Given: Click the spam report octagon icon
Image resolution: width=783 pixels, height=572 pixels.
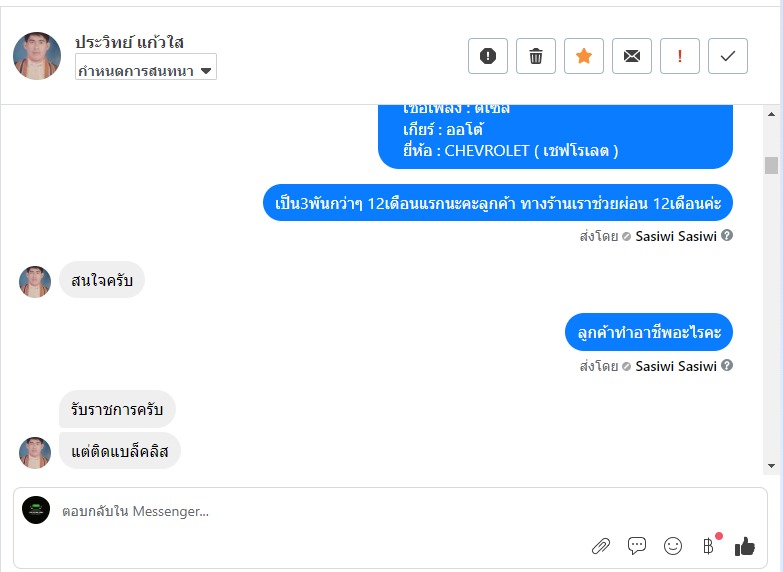Looking at the screenshot, I should point(488,56).
